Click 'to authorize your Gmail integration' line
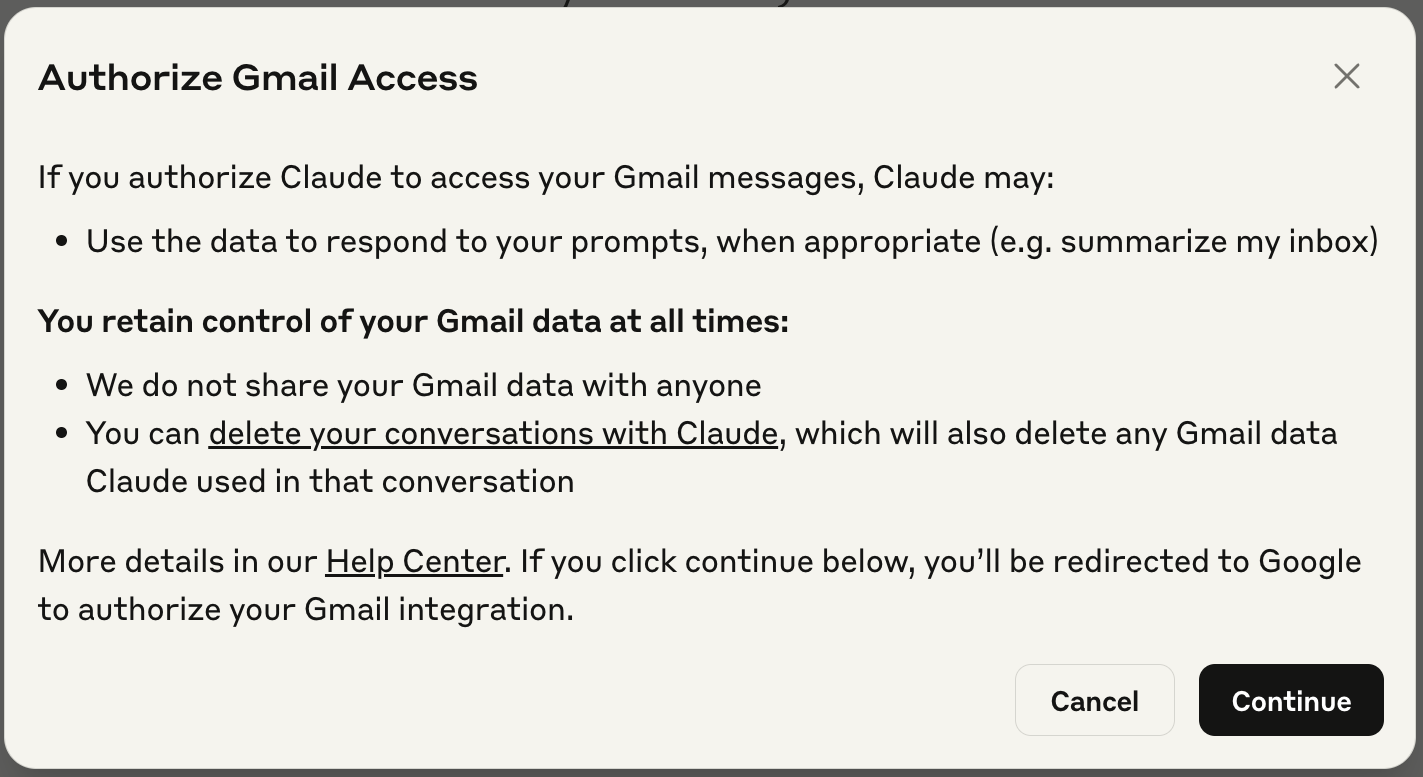 coord(306,610)
